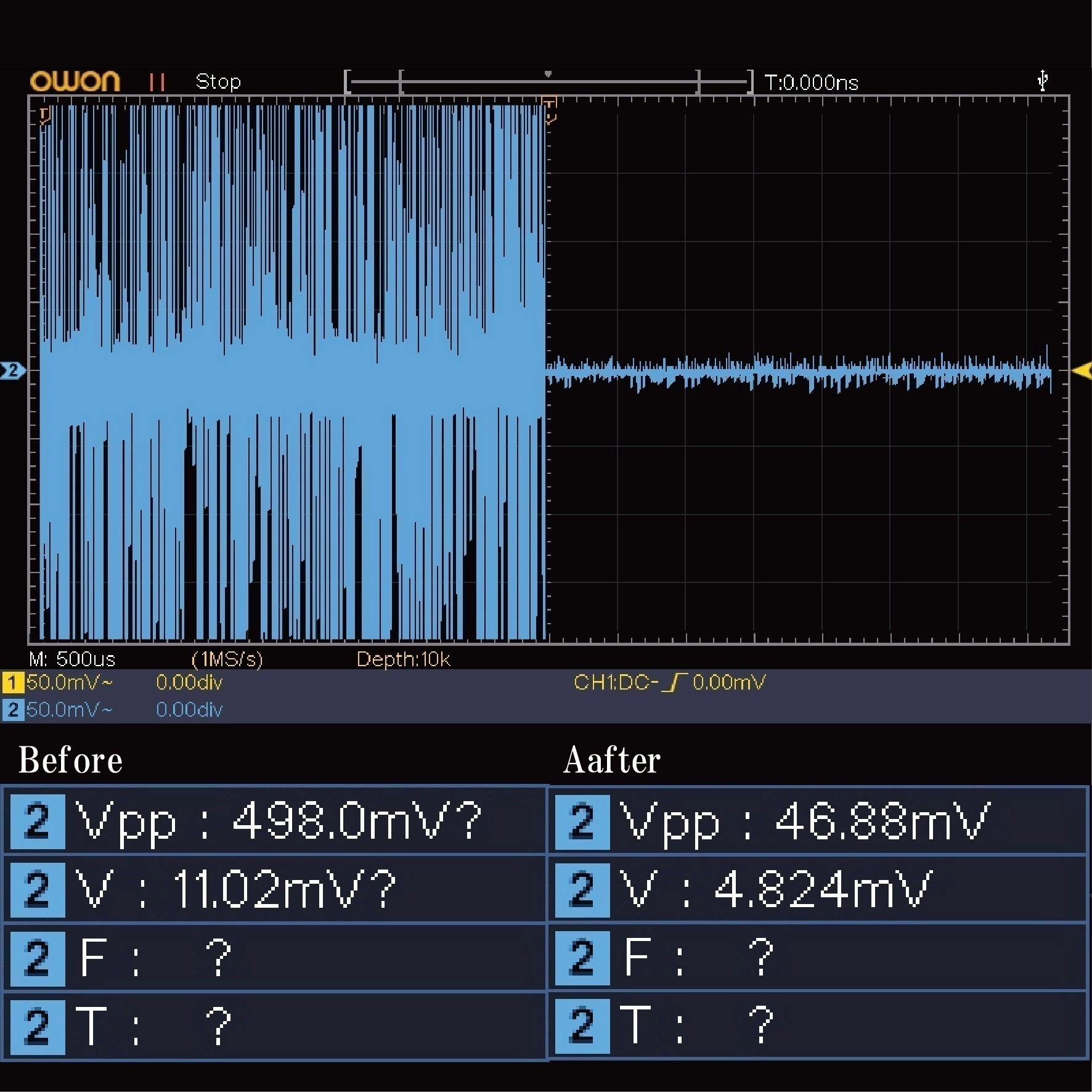Select the After Vpp 46.88mV measurement row

coord(817,821)
